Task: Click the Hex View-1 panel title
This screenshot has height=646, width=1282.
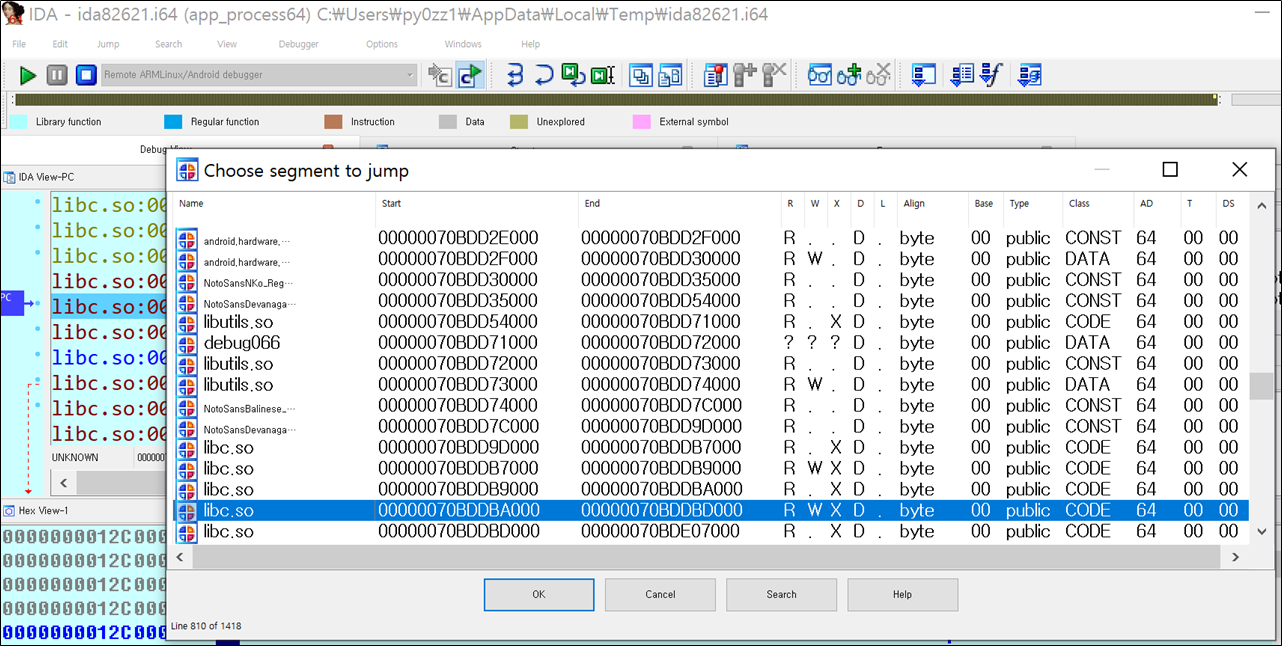Action: coord(44,510)
